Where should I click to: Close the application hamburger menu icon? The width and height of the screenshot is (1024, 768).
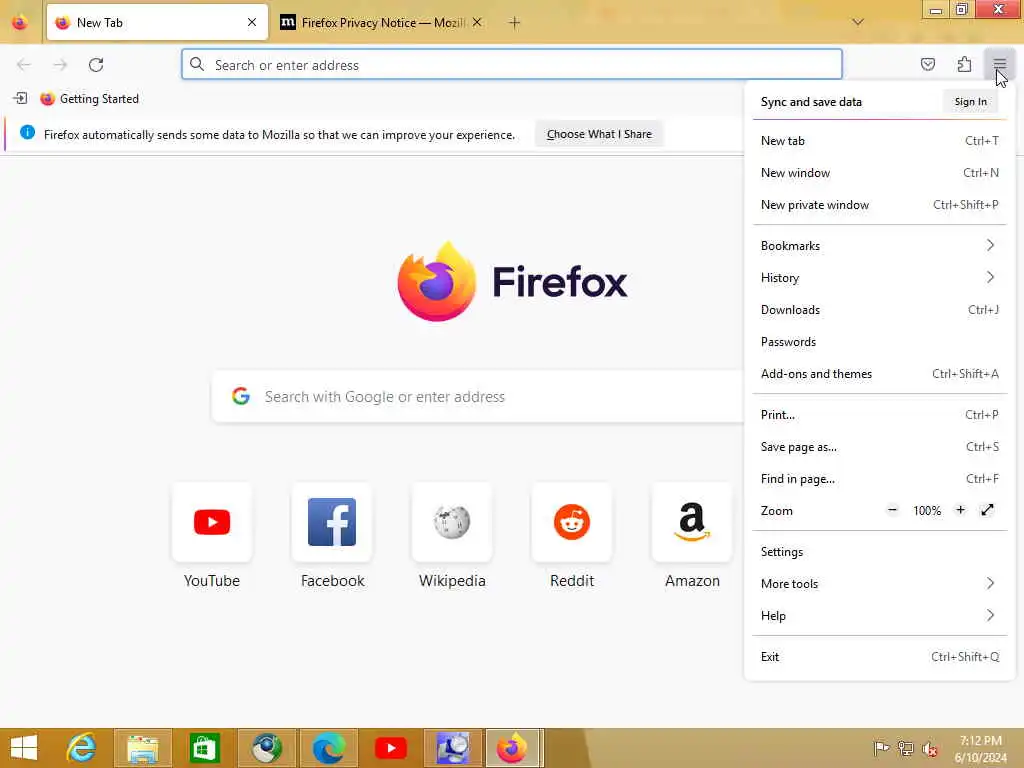pyautogui.click(x=999, y=64)
